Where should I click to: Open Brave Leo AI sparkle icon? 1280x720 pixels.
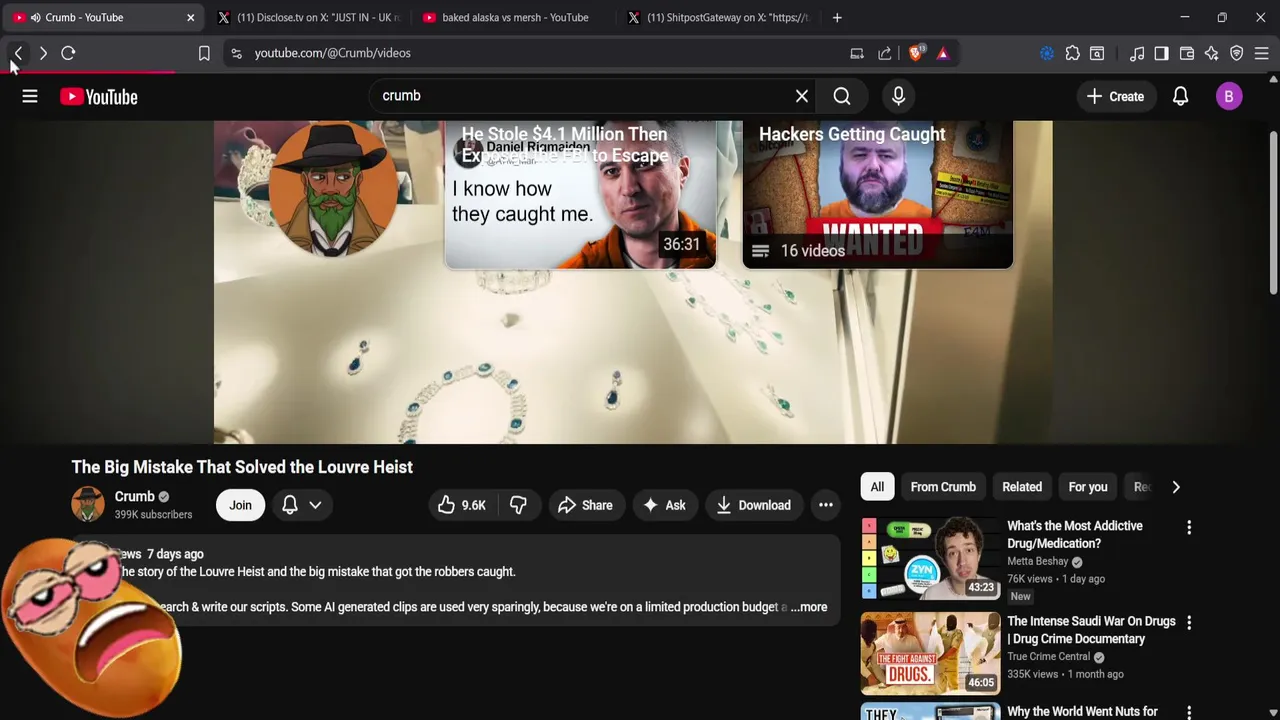click(x=1212, y=53)
